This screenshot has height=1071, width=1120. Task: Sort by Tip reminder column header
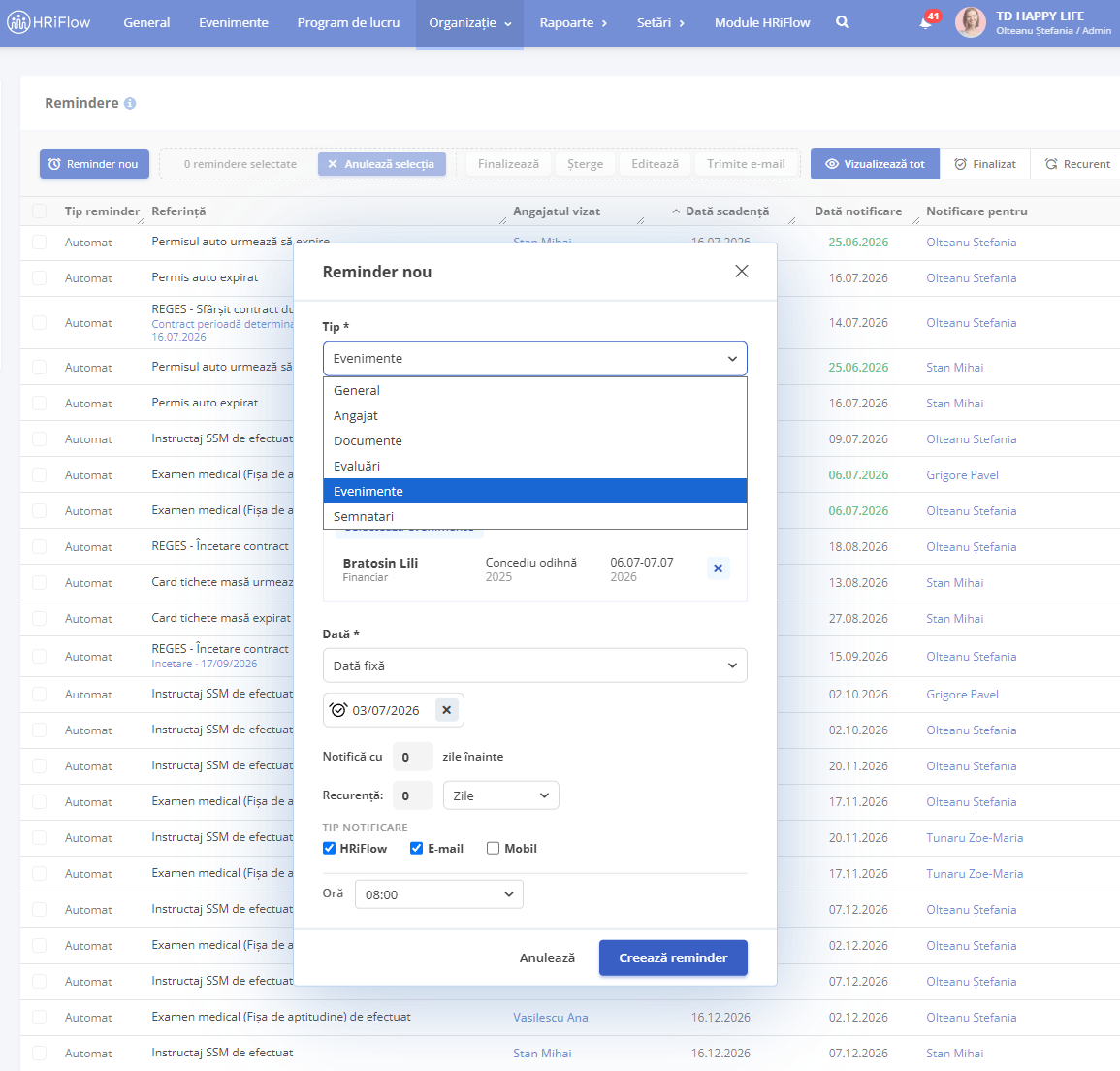[102, 211]
